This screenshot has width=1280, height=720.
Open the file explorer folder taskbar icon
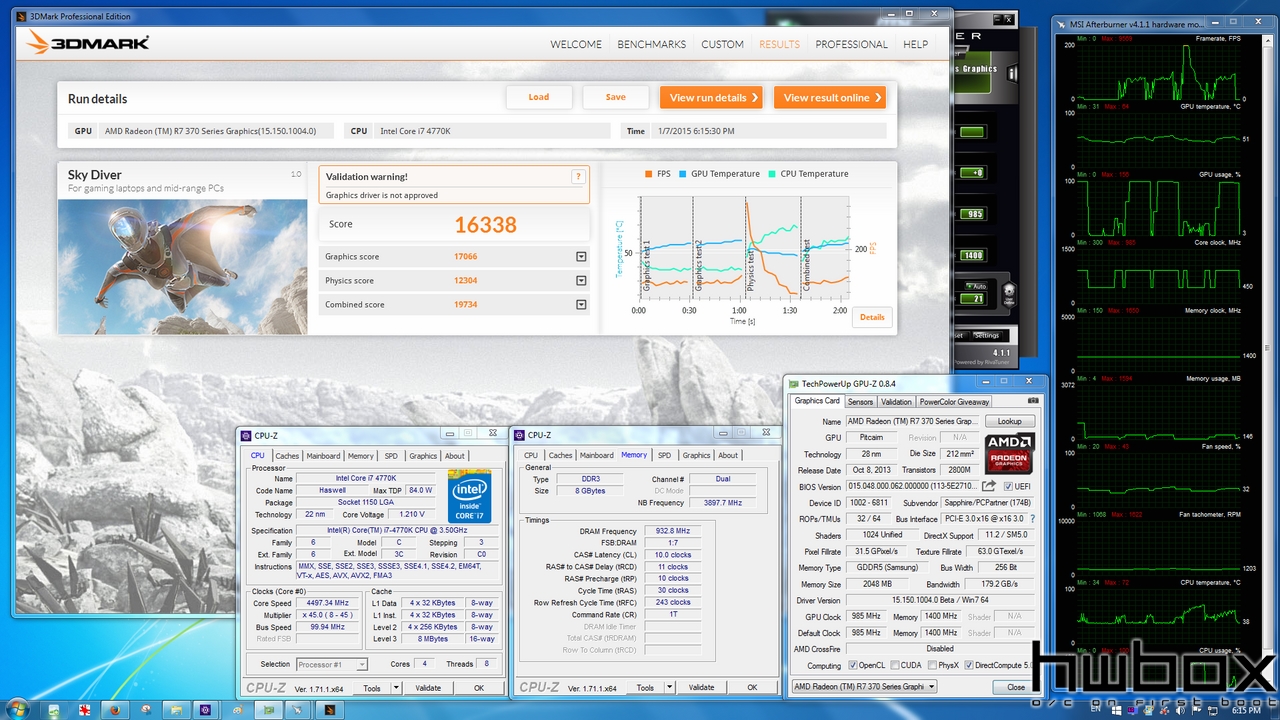175,709
